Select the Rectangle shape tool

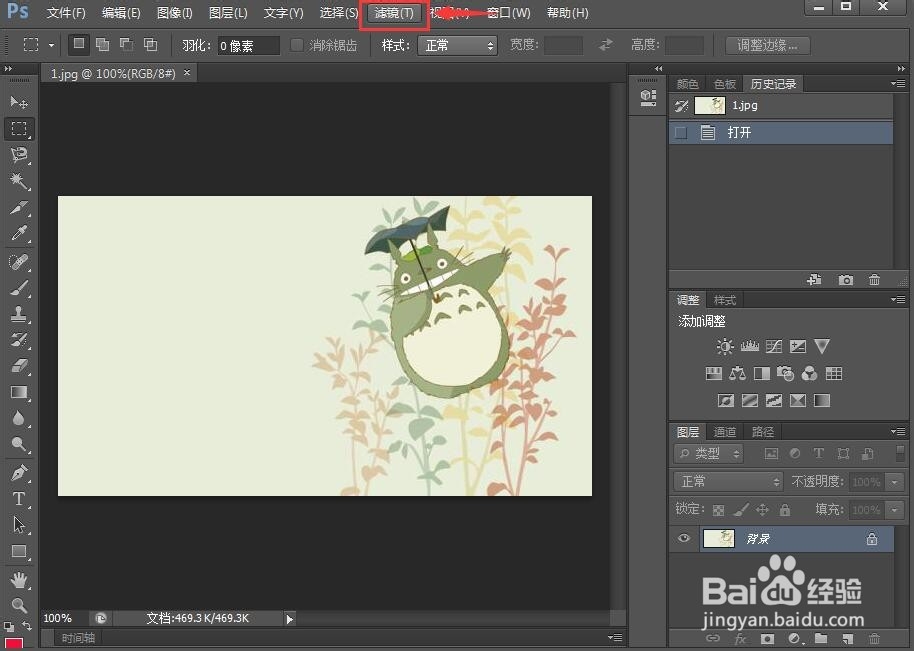tap(19, 551)
